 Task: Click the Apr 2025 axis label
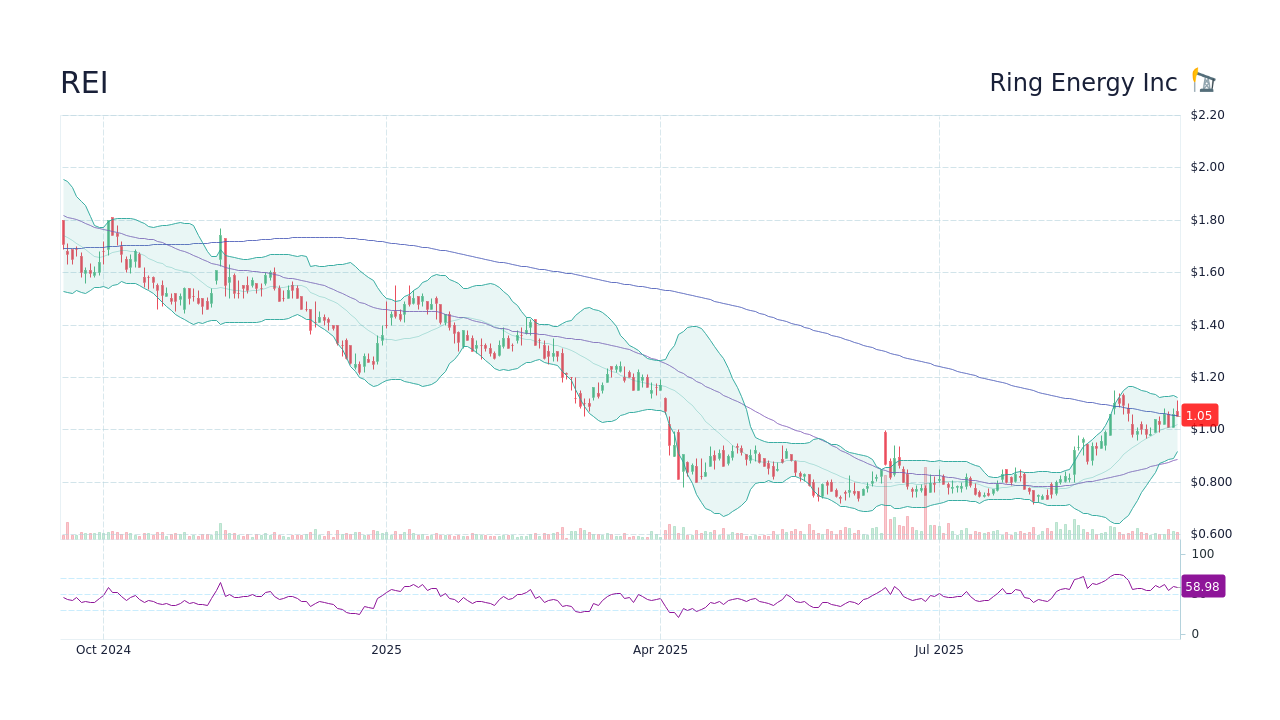pyautogui.click(x=660, y=649)
